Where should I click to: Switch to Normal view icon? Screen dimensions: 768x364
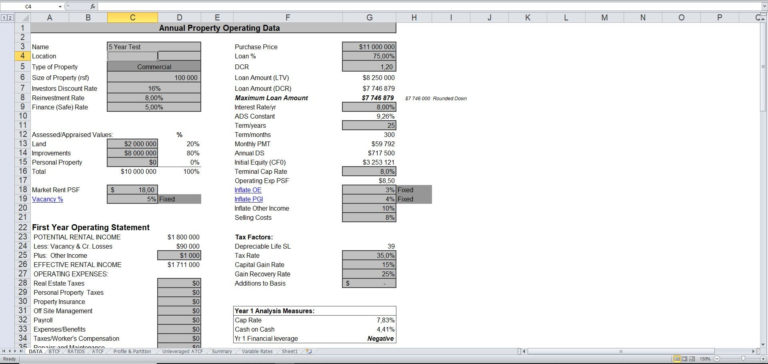point(676,359)
